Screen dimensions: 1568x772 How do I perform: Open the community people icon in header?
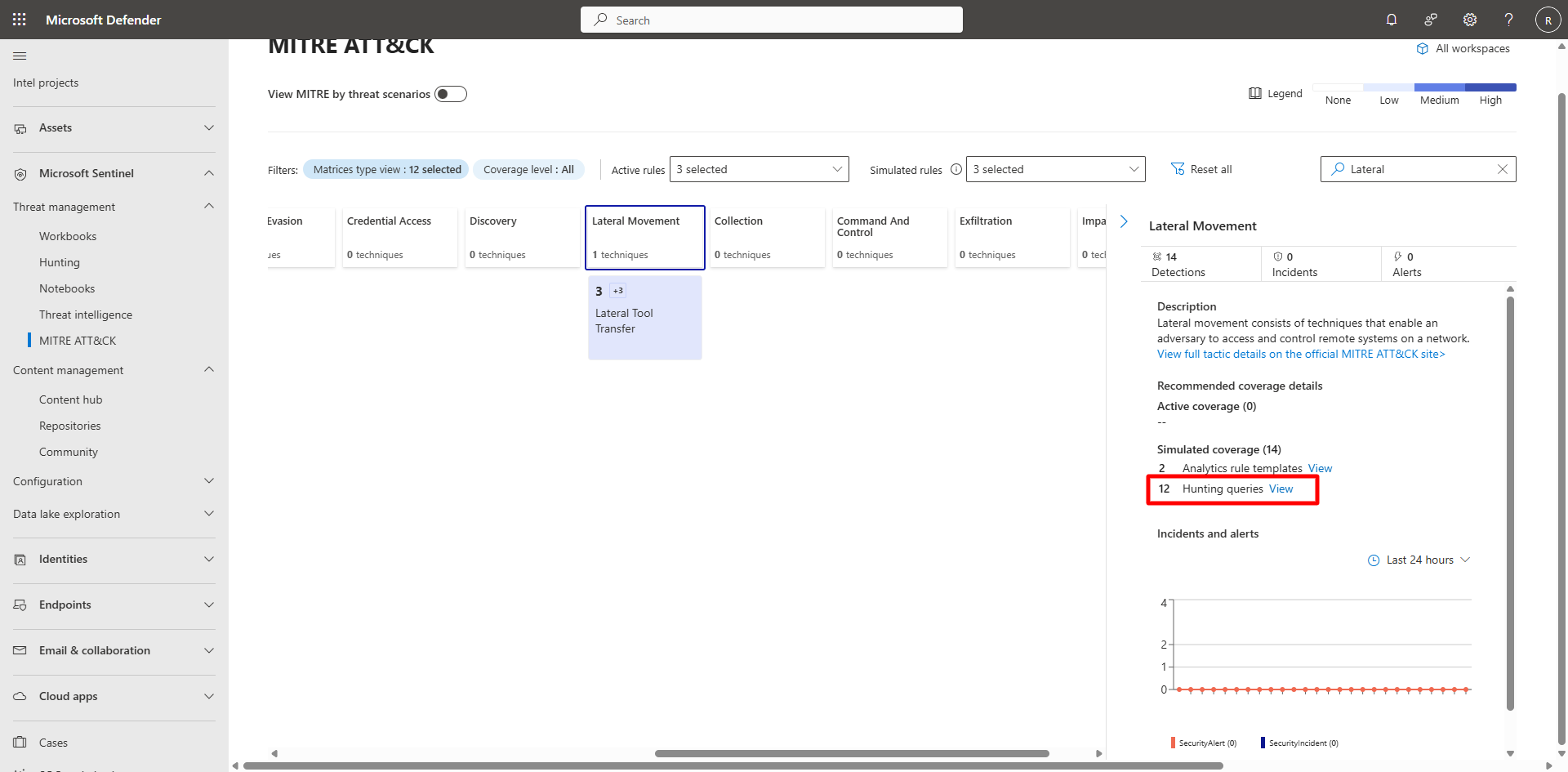[1431, 20]
